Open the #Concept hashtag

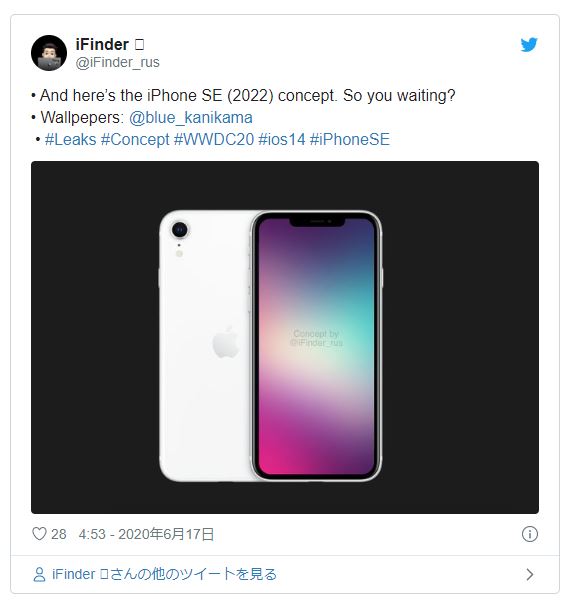tap(135, 140)
